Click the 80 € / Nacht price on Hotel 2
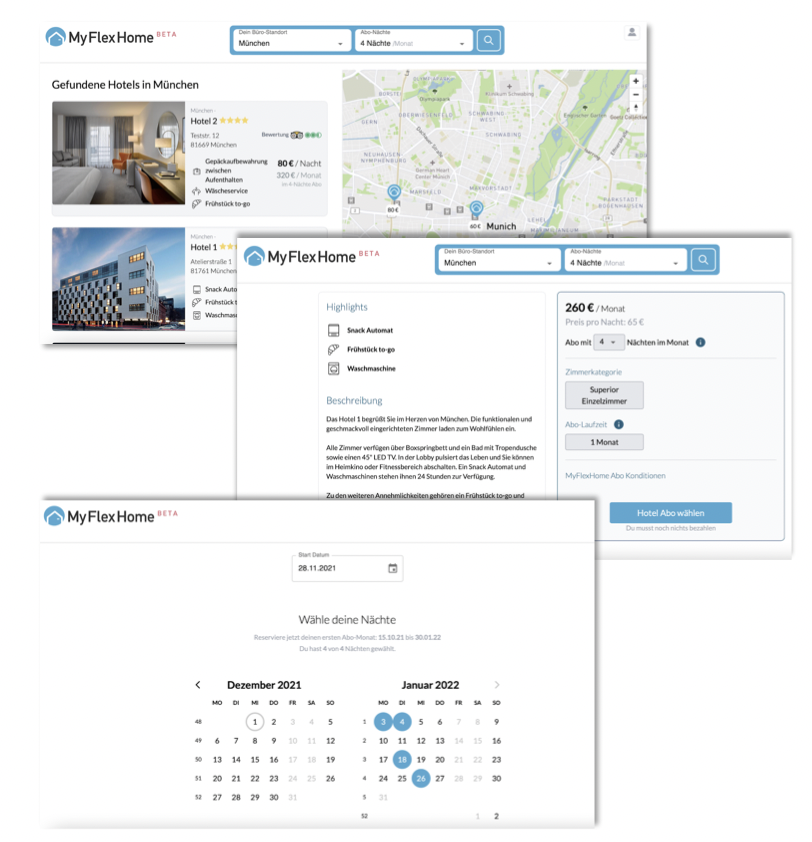The width and height of the screenshot is (812, 842). tap(299, 163)
